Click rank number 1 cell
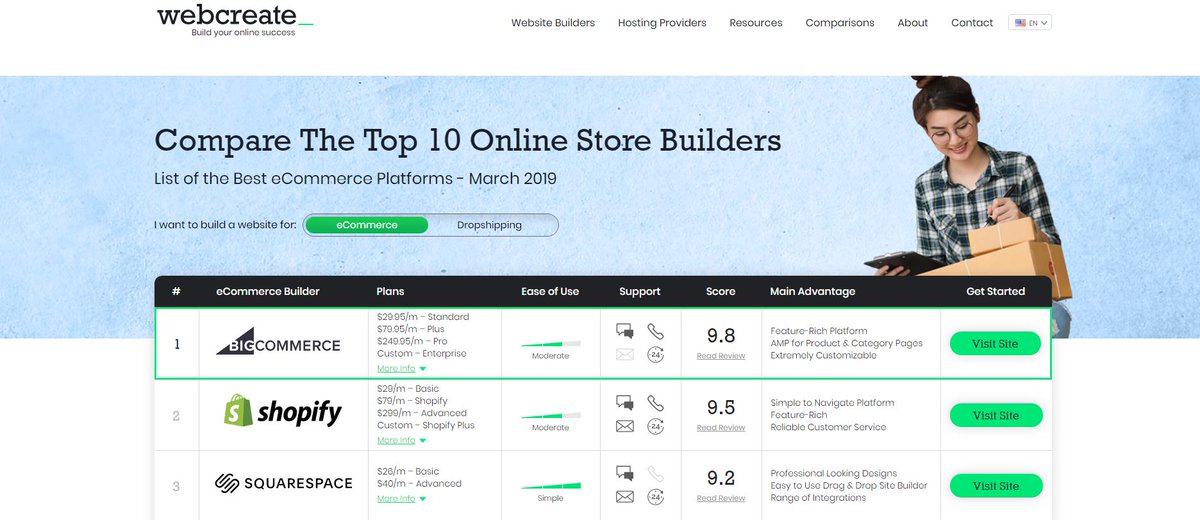1200x520 pixels. (177, 343)
